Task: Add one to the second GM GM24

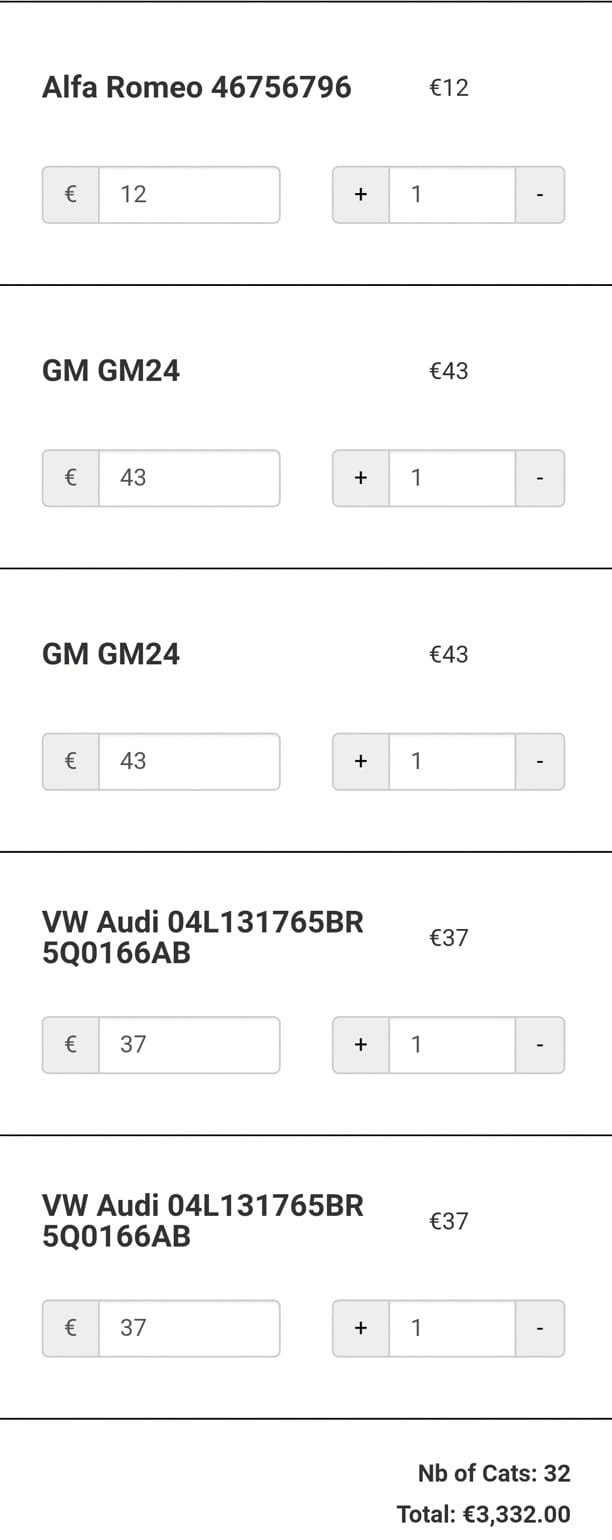Action: pos(361,762)
